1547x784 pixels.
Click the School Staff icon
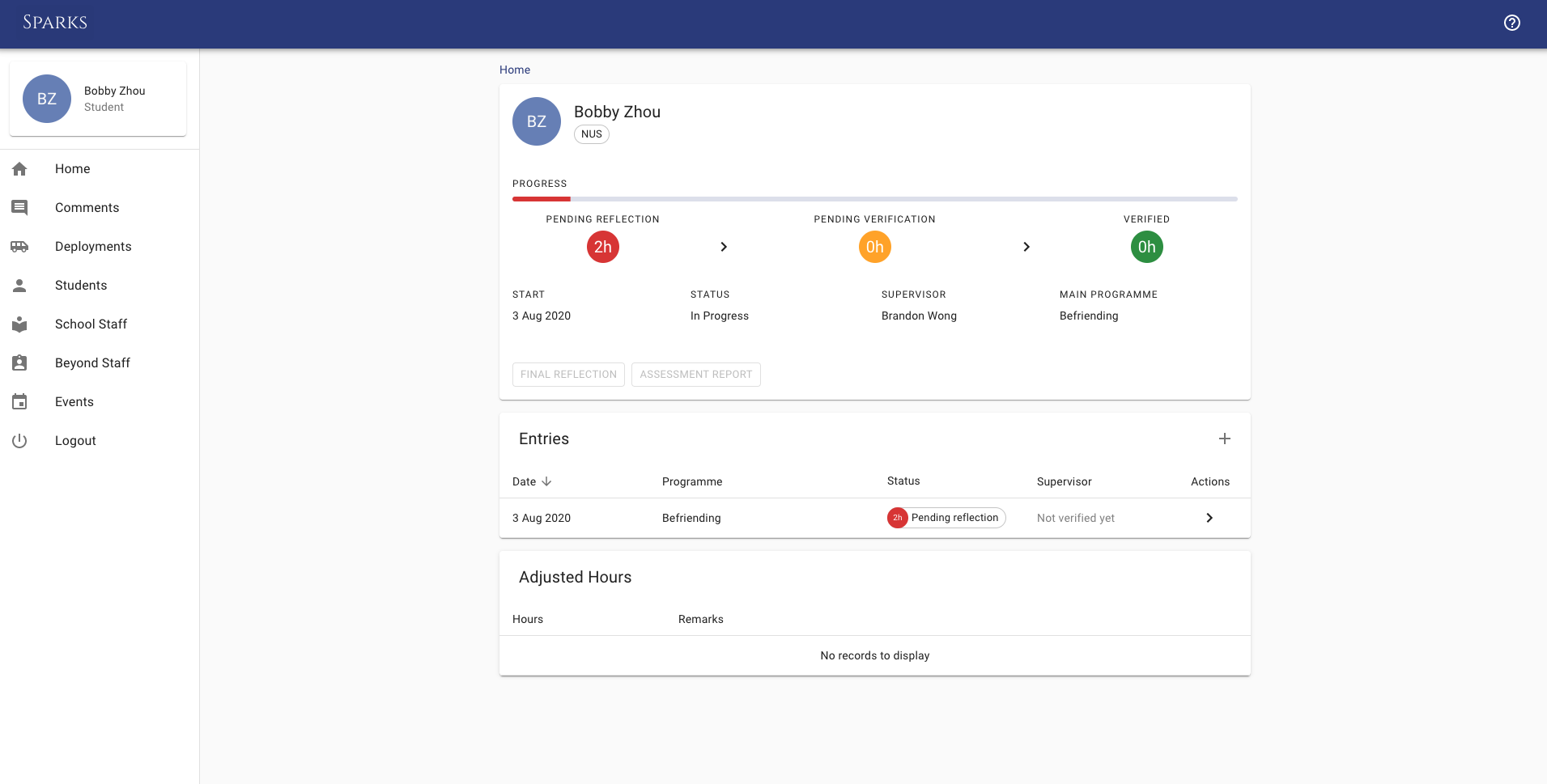tap(19, 324)
